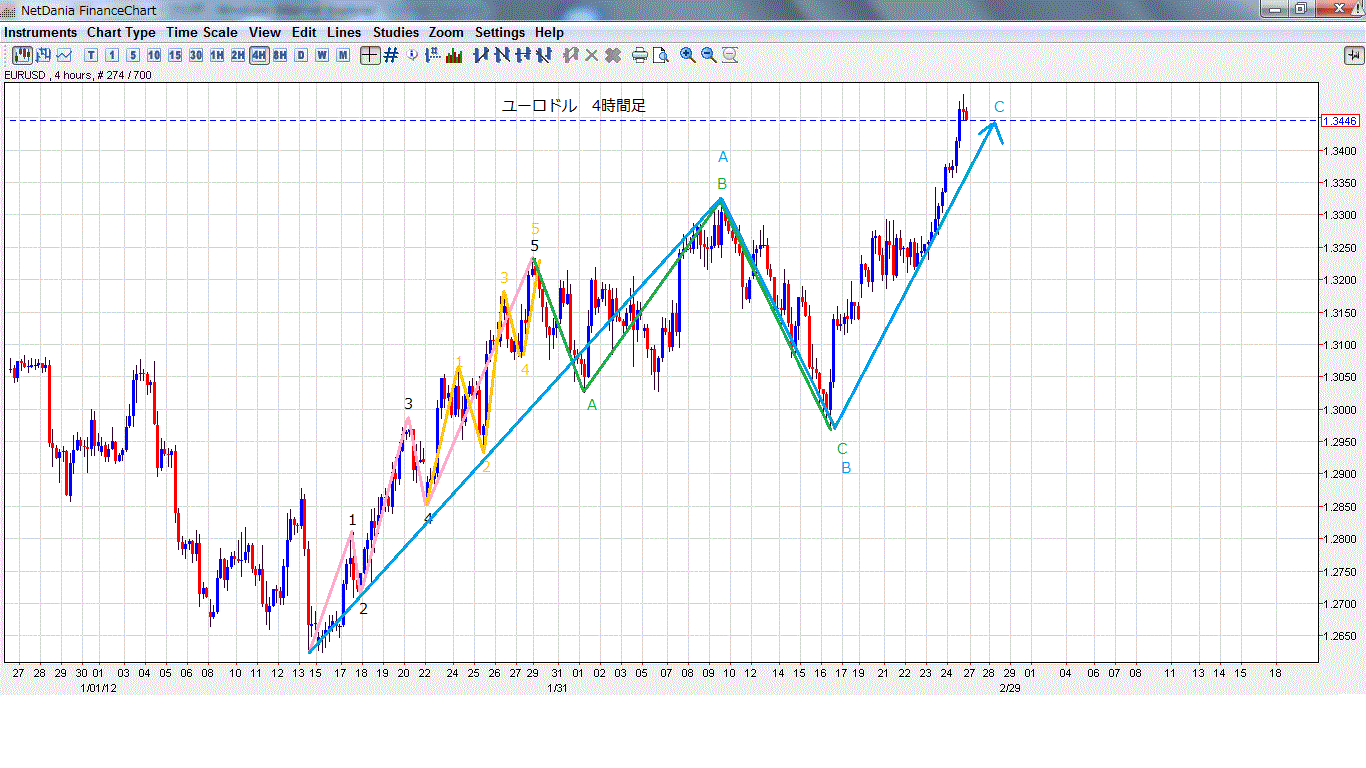Open the Studies menu
This screenshot has height=768, width=1366.
pyautogui.click(x=396, y=32)
